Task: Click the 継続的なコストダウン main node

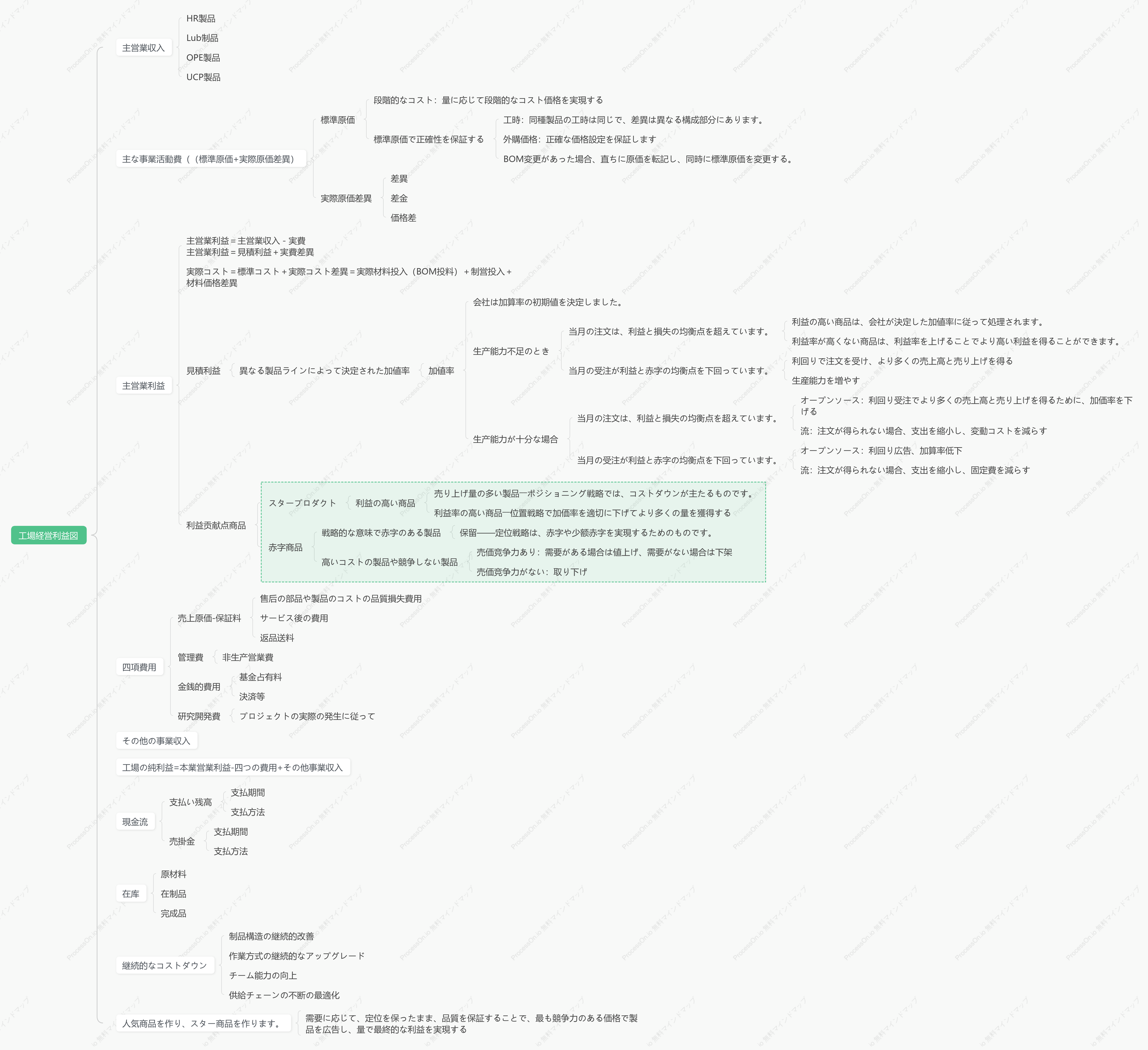Action: tap(165, 966)
